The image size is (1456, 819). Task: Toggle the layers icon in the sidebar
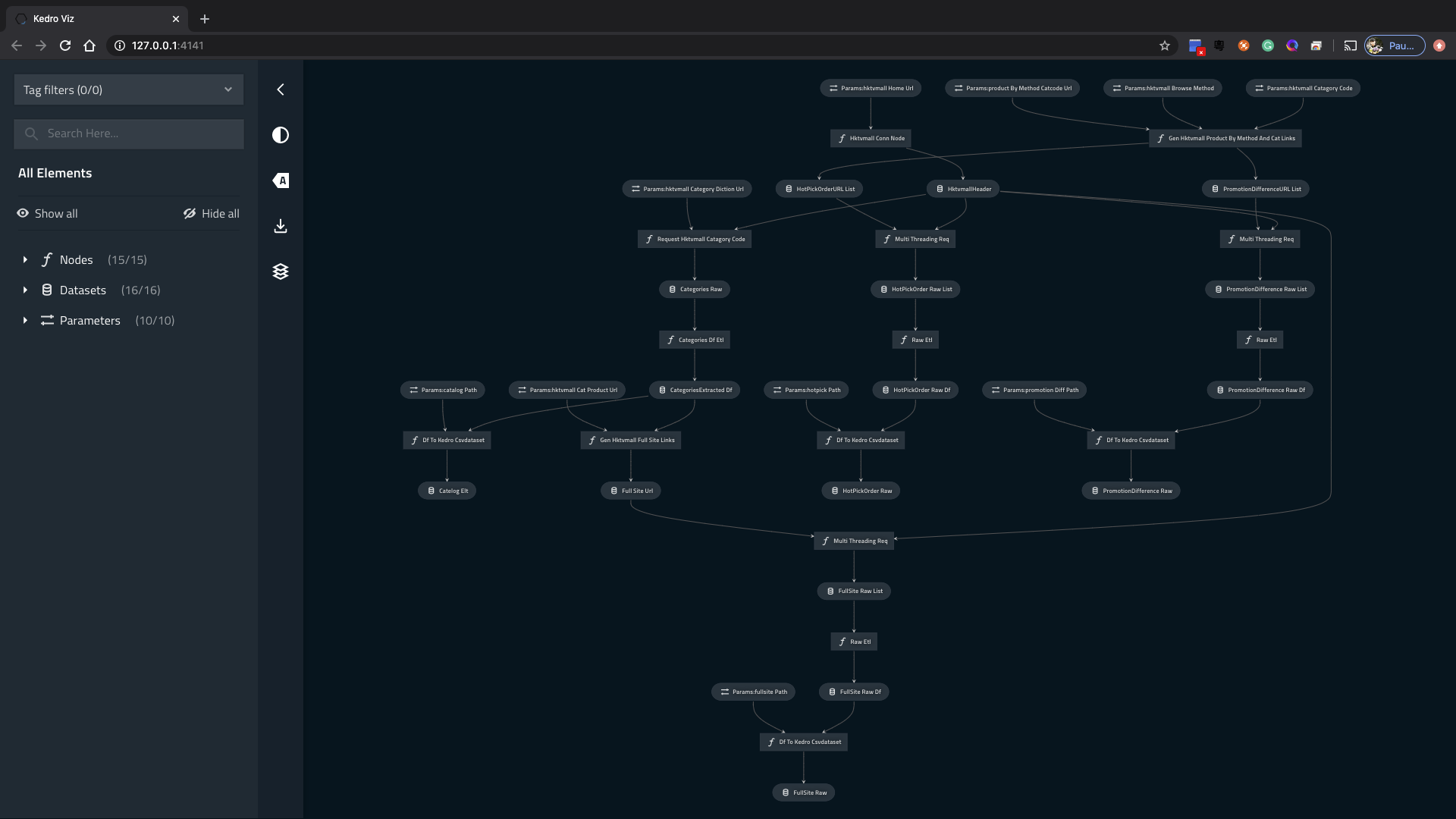click(281, 271)
